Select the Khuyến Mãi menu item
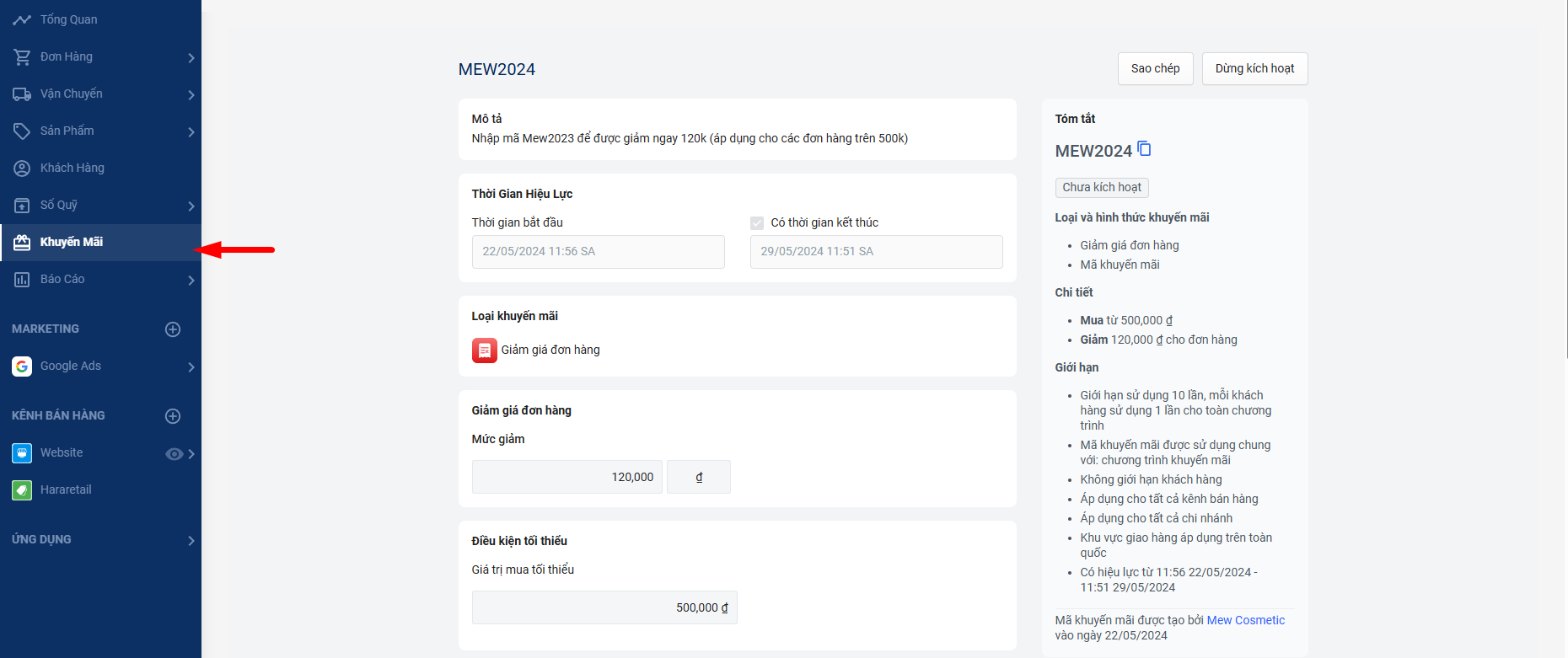This screenshot has width=1568, height=658. (x=100, y=242)
